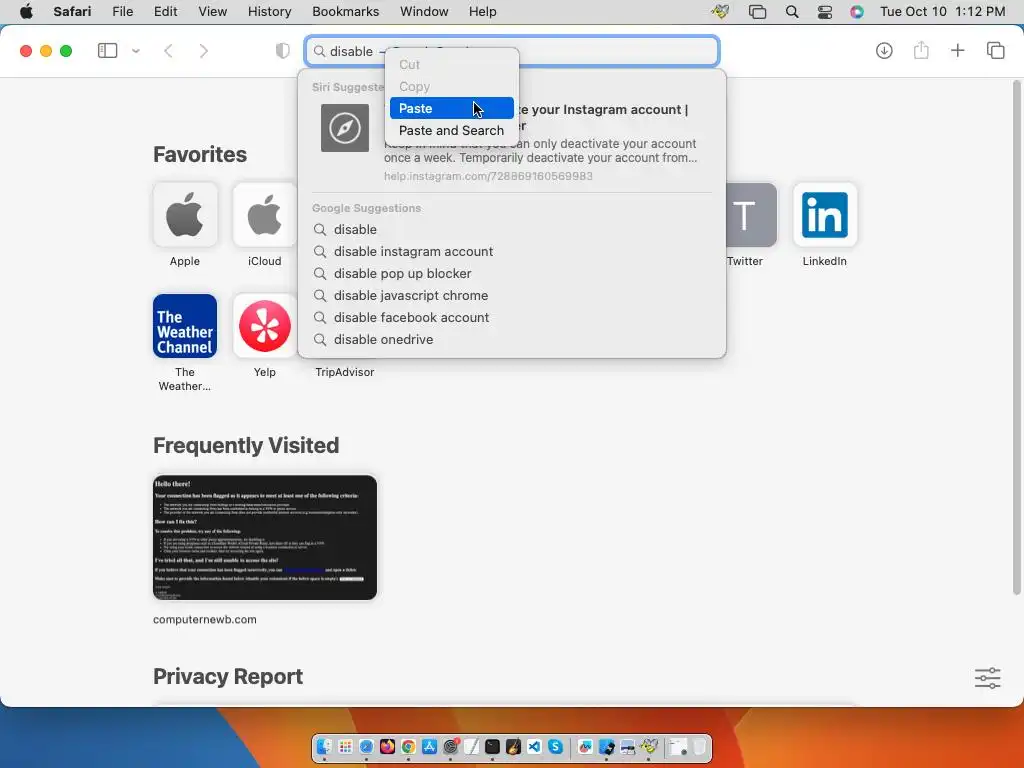Click the page vertical scrollbar
Image resolution: width=1024 pixels, height=768 pixels.
pos(1016,338)
